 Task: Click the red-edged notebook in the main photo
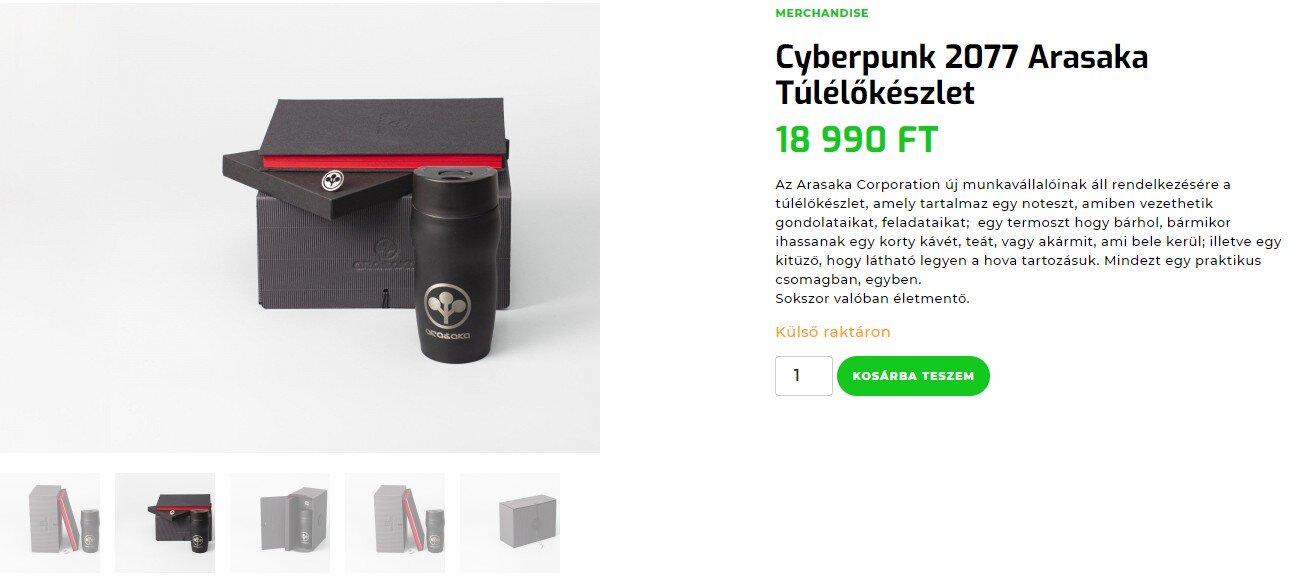(x=382, y=132)
